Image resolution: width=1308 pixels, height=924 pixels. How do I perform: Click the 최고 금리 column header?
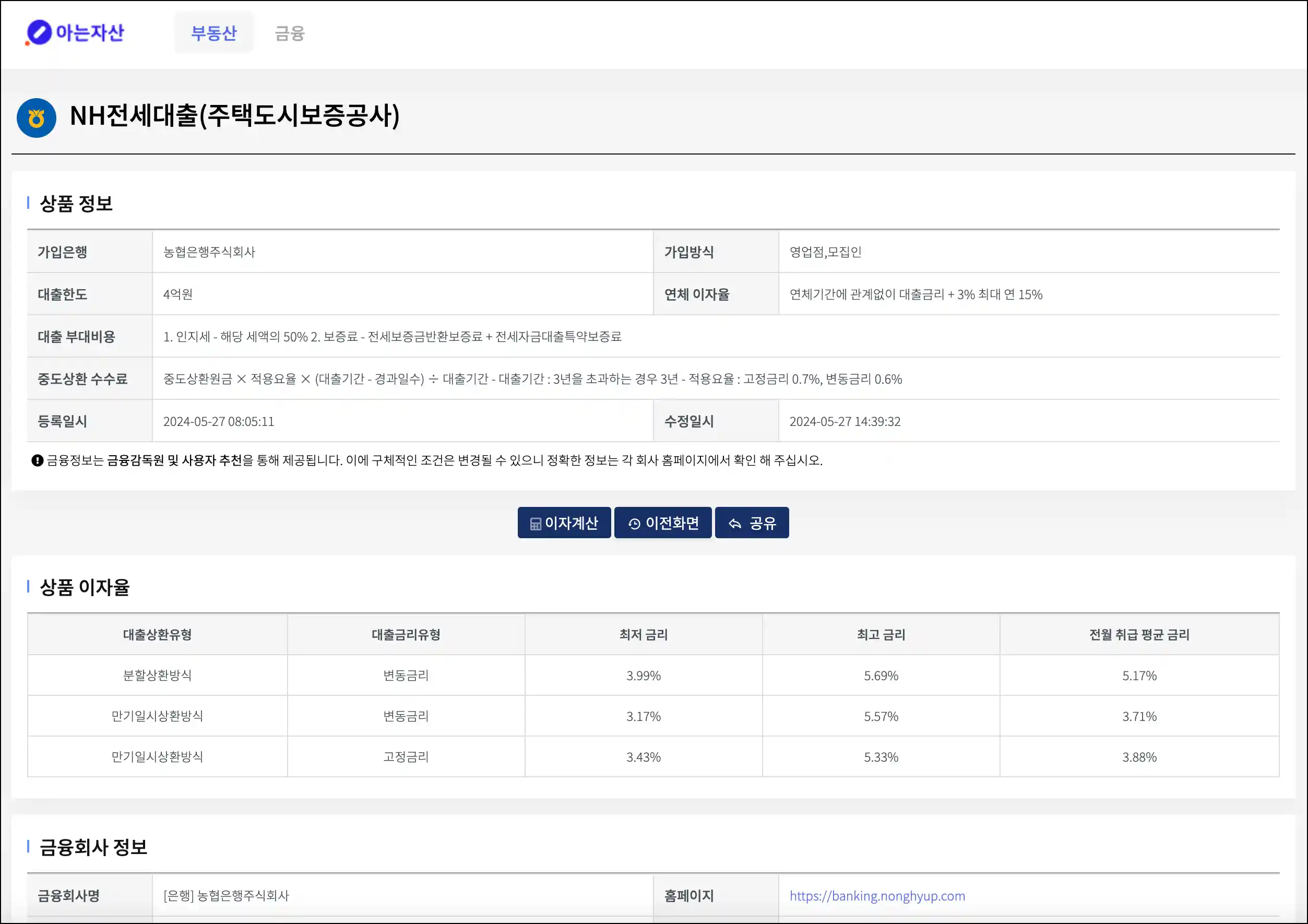[x=881, y=635]
